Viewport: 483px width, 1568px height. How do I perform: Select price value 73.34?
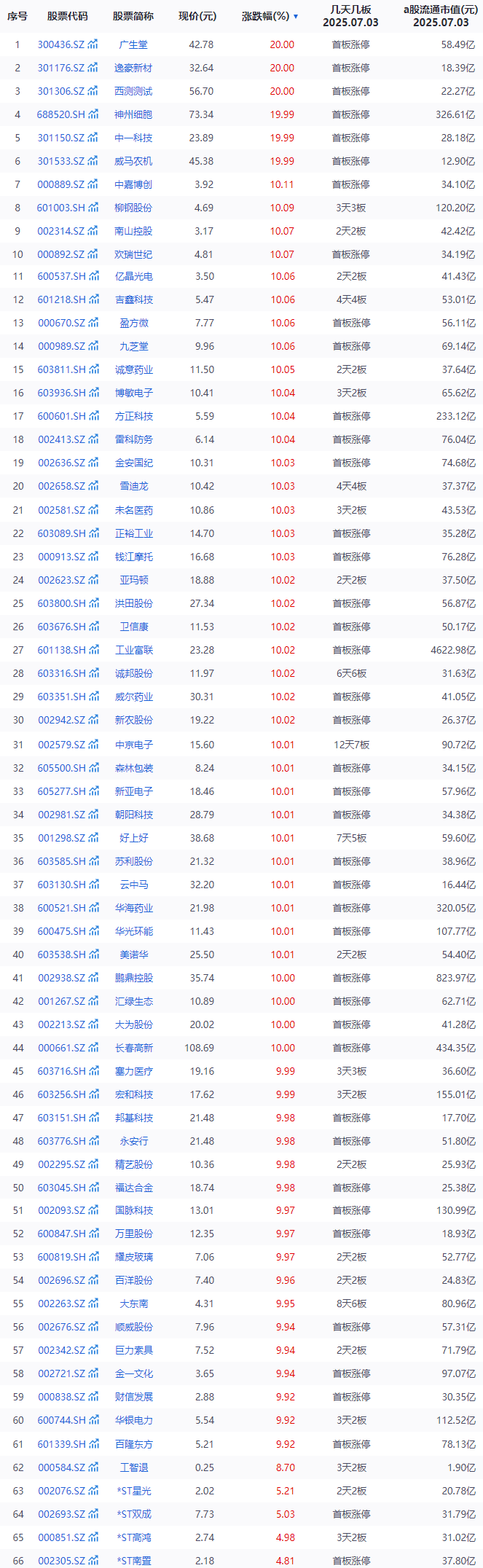coord(202,114)
